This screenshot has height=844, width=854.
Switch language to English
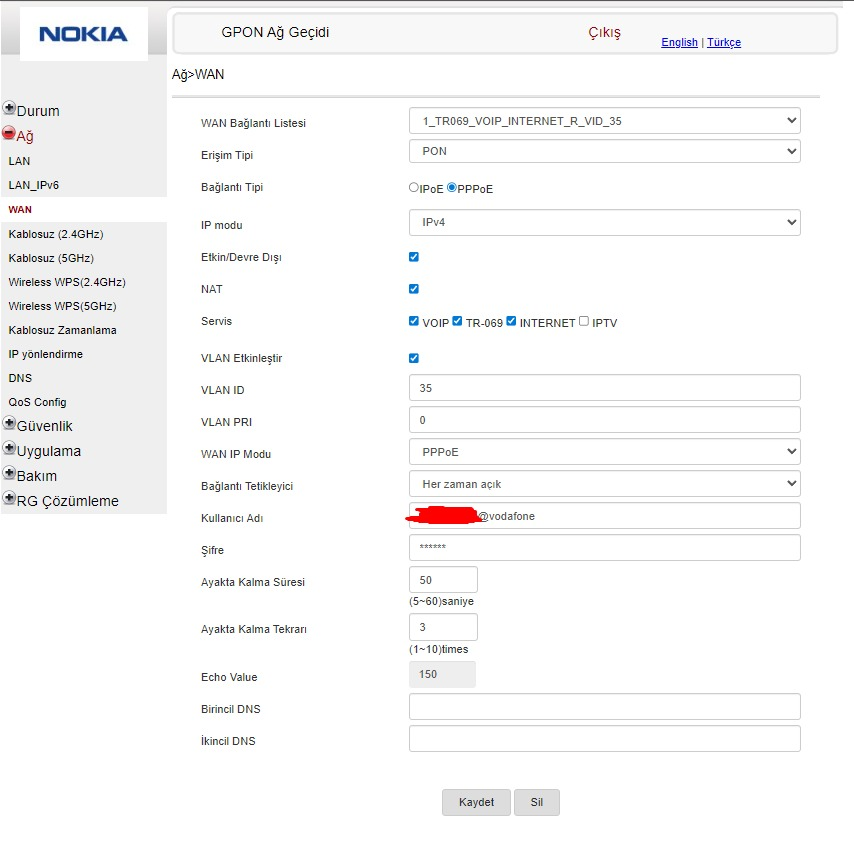[679, 42]
